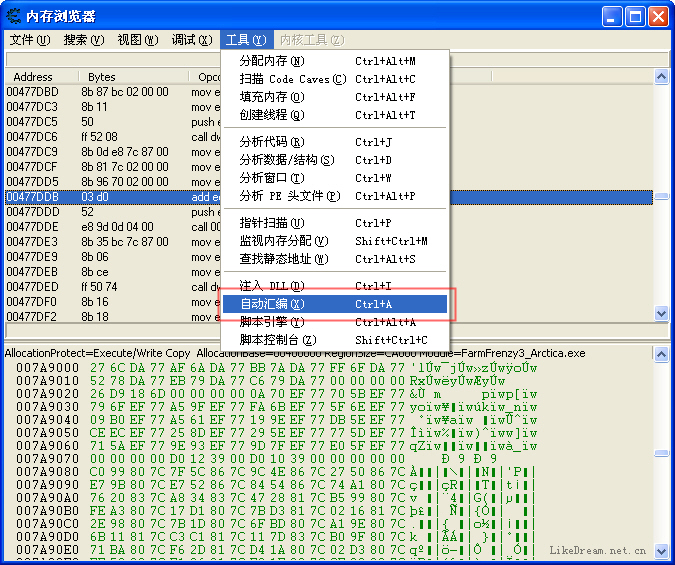The height and width of the screenshot is (565, 675).
Task: Click hex address 007A9070
Action: click(48, 459)
